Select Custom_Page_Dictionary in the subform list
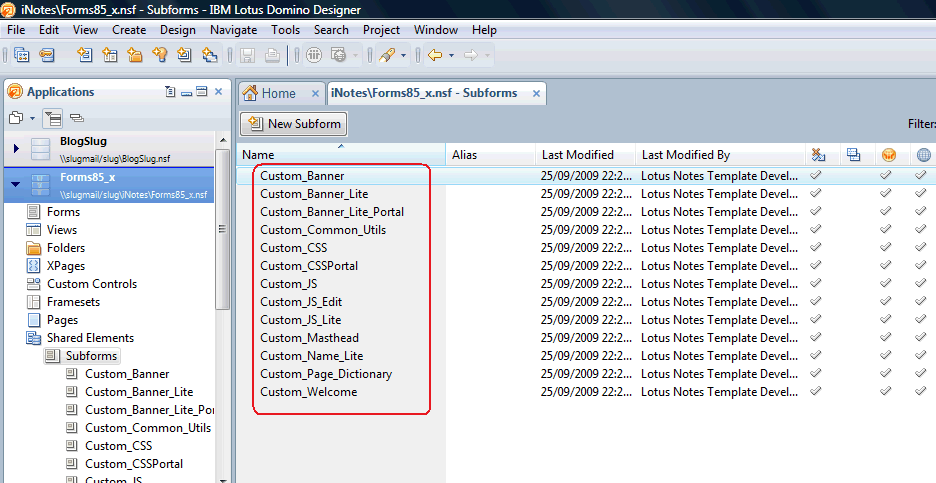 tap(326, 374)
